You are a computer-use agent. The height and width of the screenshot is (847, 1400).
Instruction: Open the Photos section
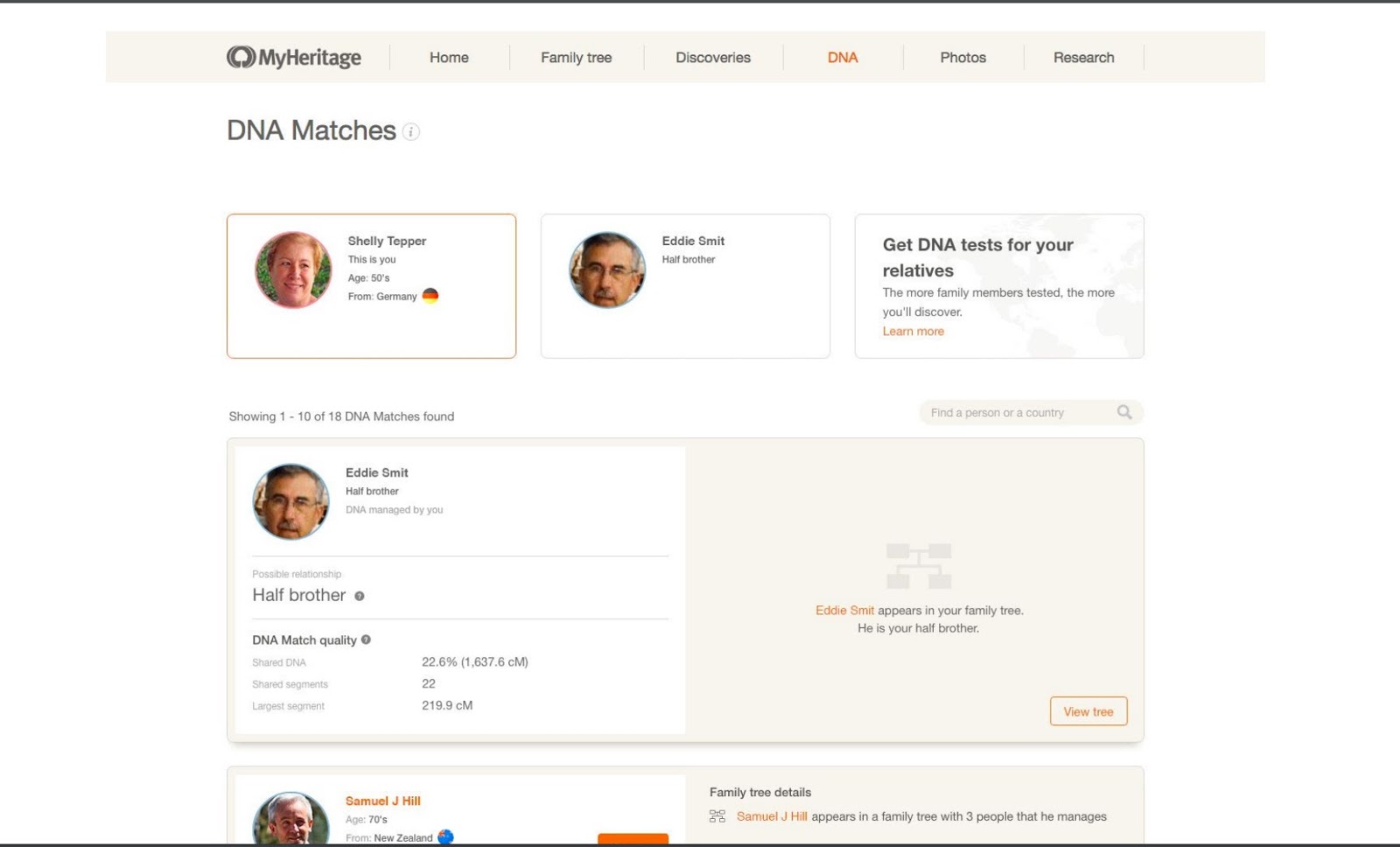(x=962, y=58)
